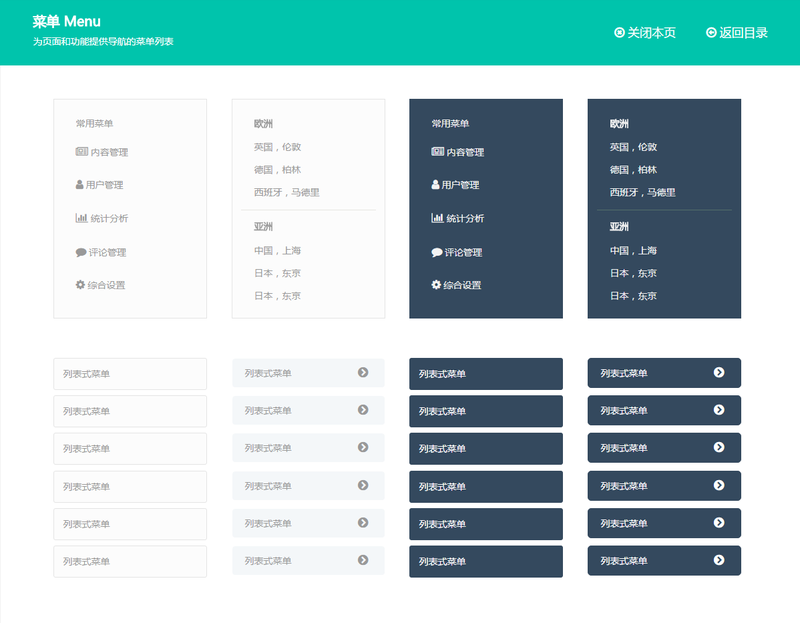Viewport: 800px width, 623px height.
Task: Click the 返回目录 link in header
Action: point(743,33)
